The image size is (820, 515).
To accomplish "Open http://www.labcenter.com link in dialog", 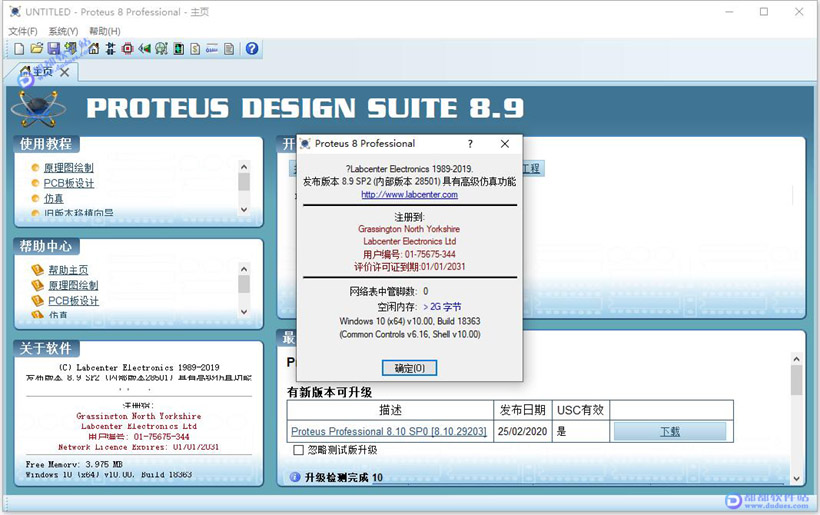I will coord(409,194).
